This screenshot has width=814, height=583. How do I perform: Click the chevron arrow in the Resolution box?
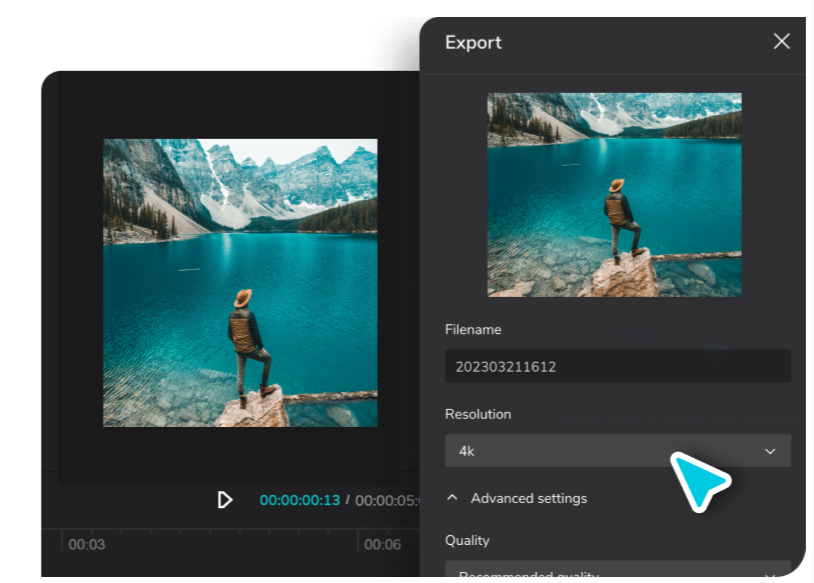(770, 451)
